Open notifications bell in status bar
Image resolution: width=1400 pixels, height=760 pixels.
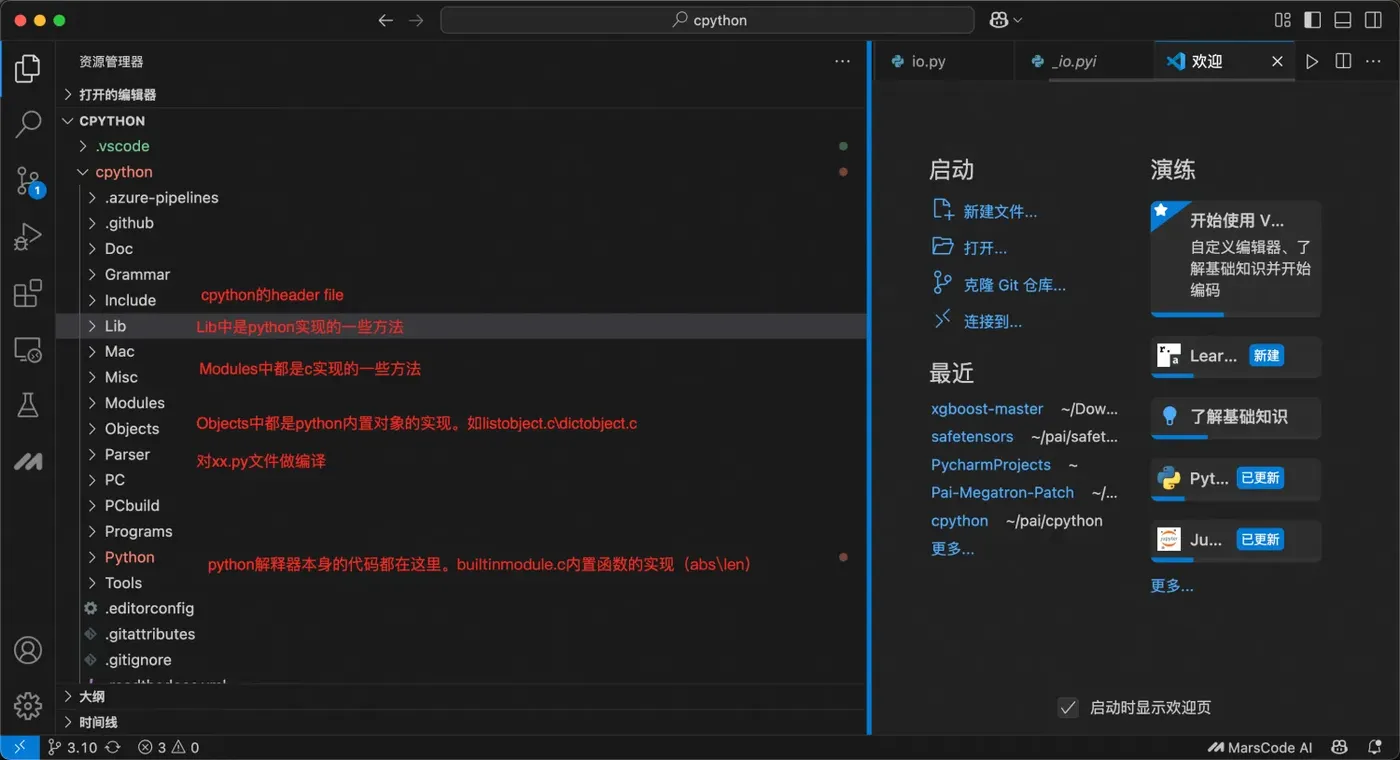tap(1374, 747)
